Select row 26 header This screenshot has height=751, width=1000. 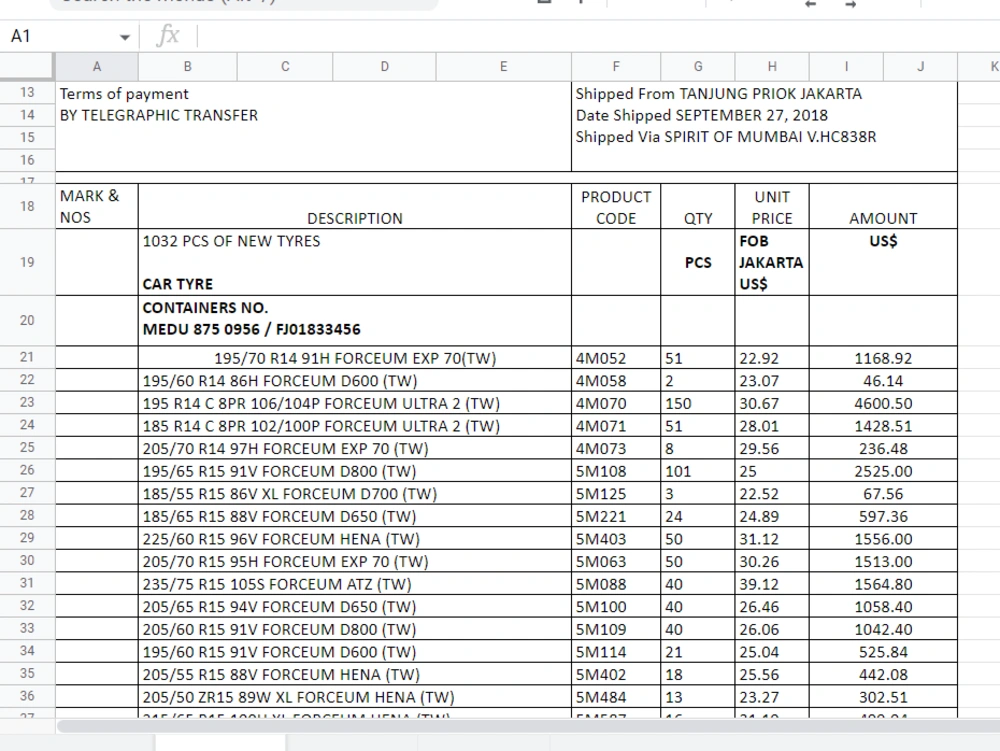click(x=27, y=470)
